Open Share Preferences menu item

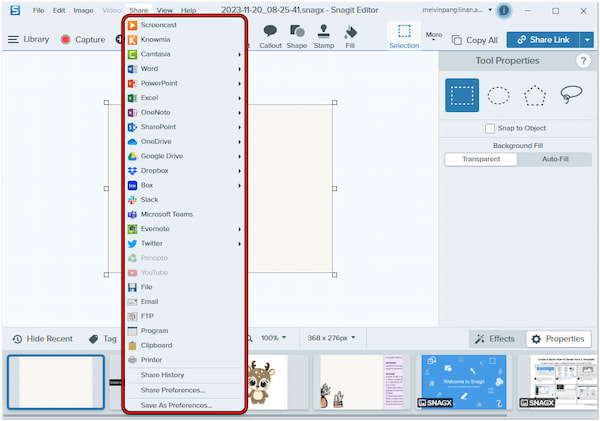(x=185, y=390)
